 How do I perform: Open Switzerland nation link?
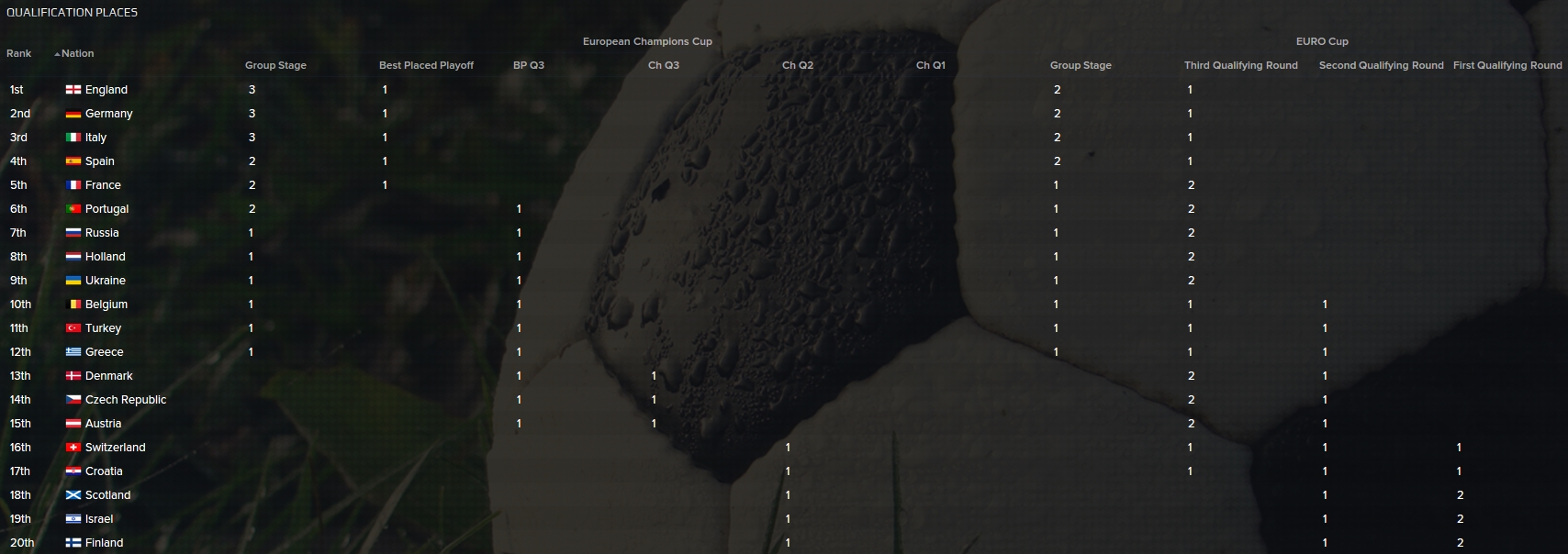[116, 448]
